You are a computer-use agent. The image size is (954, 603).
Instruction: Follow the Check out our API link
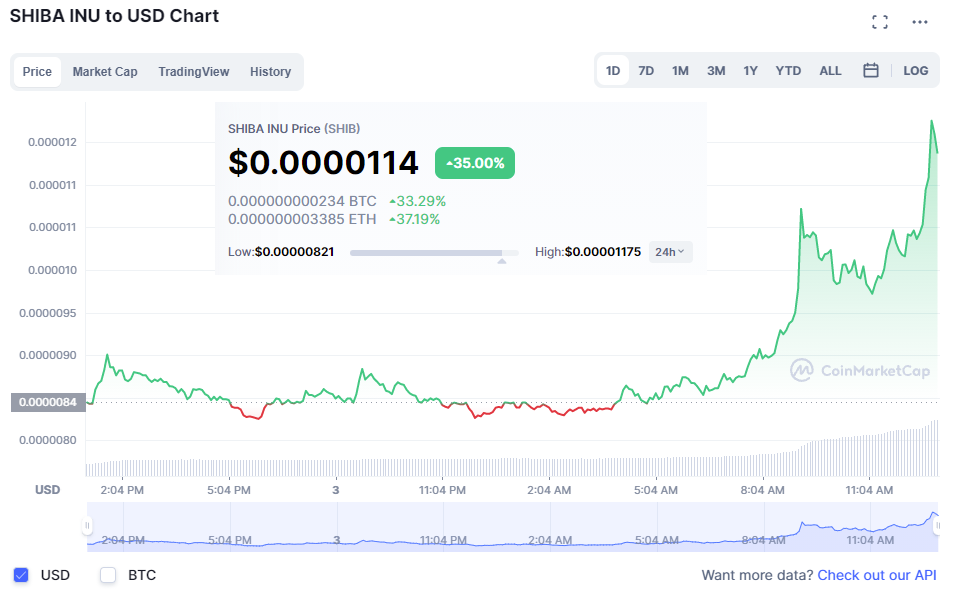877,575
